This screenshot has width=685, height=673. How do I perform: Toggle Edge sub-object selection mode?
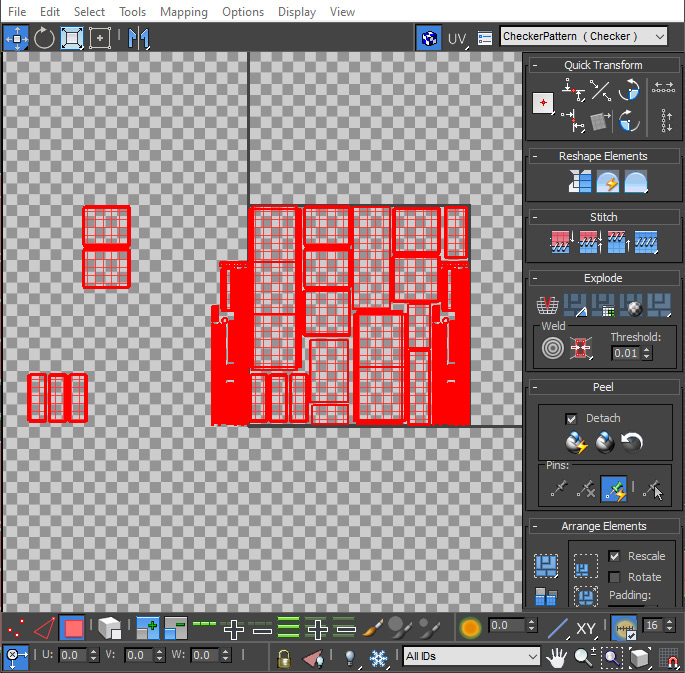click(44, 628)
